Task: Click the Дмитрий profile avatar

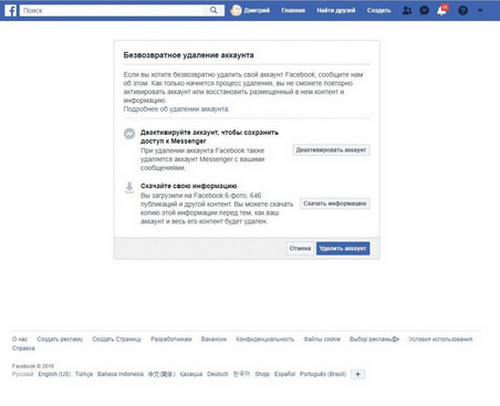Action: coord(236,11)
